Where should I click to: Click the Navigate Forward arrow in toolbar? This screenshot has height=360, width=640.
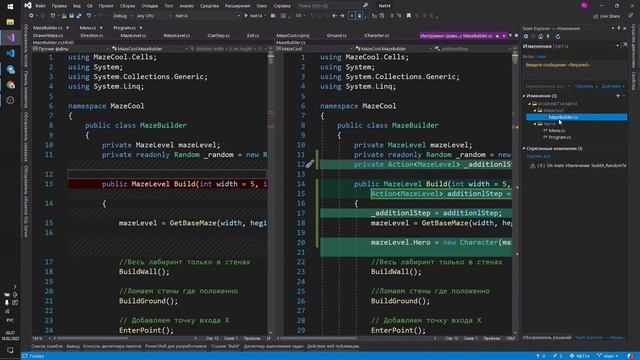tap(342, 16)
